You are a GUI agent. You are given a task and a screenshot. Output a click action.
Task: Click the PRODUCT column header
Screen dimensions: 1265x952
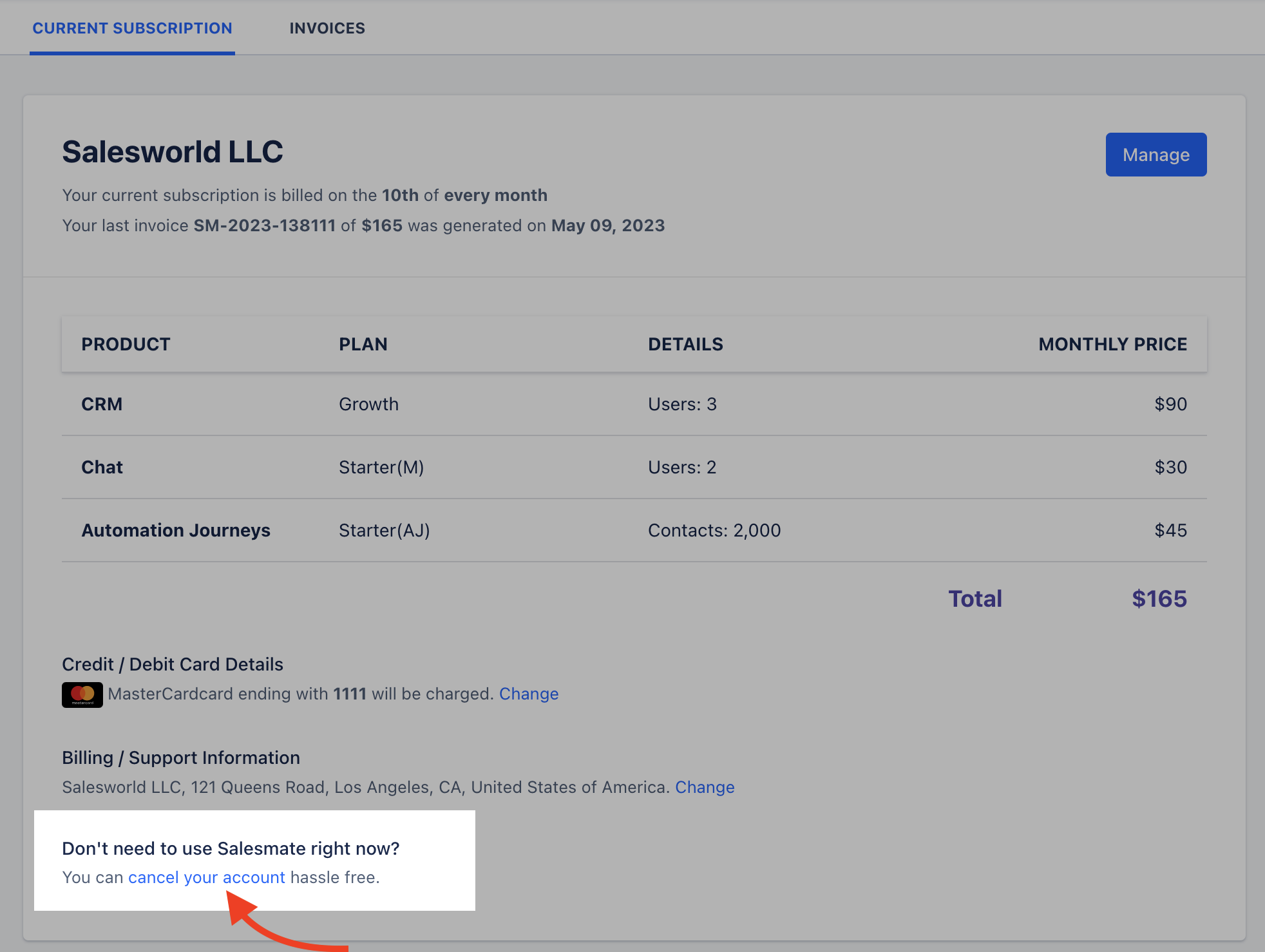tap(126, 344)
